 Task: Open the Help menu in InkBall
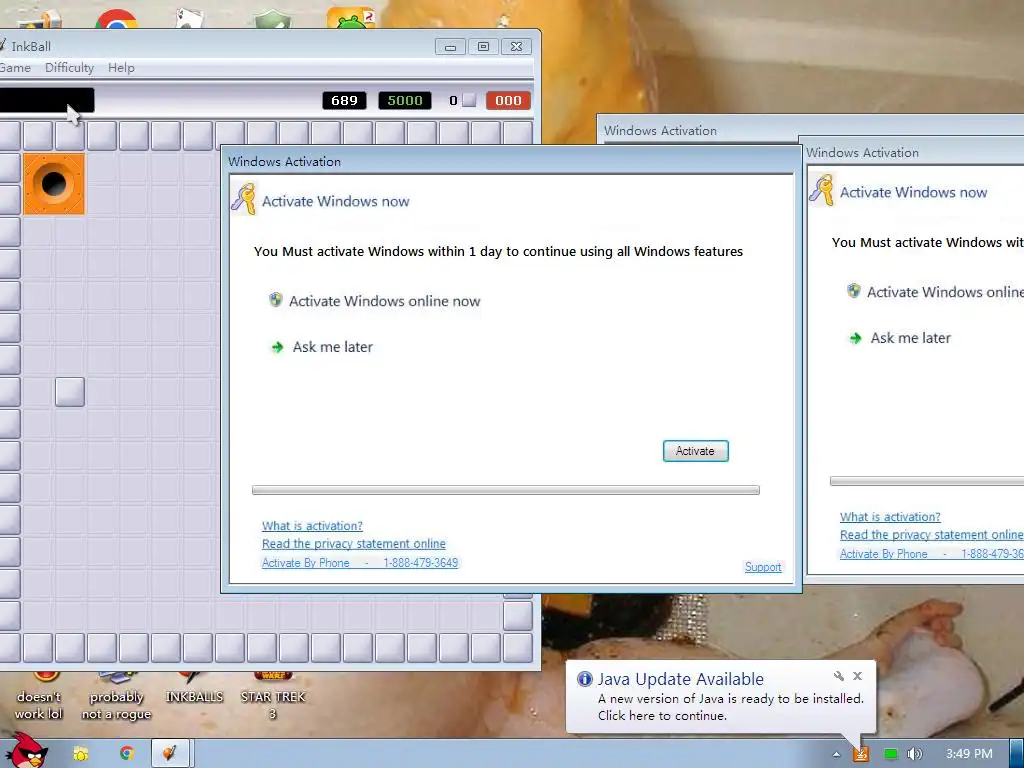[x=121, y=68]
